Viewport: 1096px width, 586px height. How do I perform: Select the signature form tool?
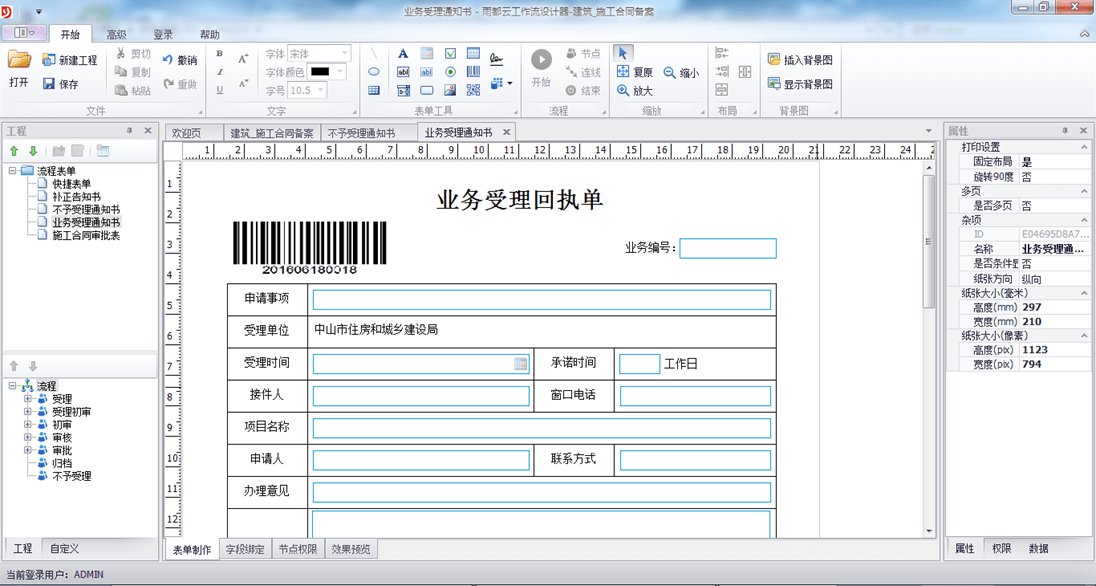click(496, 57)
